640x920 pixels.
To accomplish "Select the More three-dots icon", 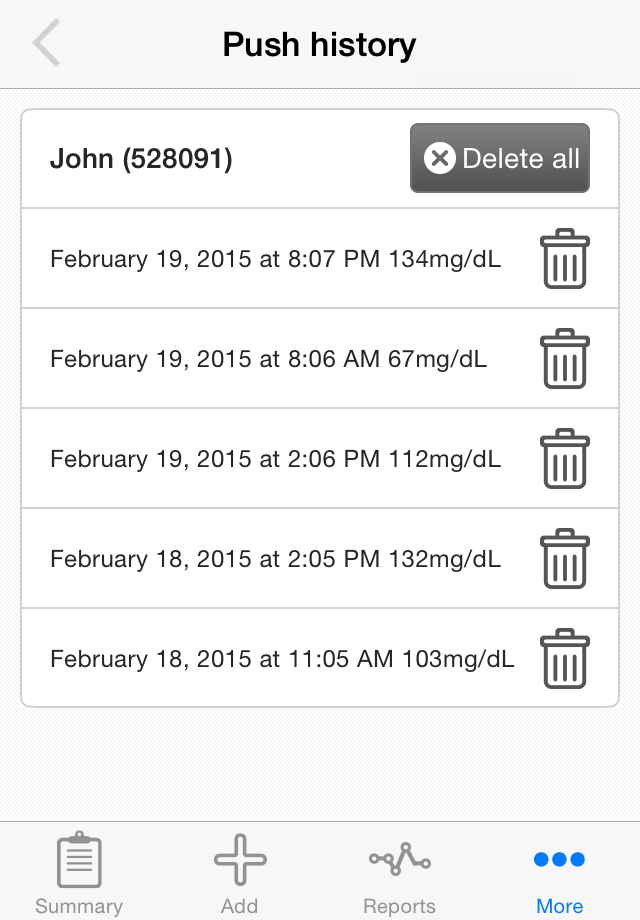I will pyautogui.click(x=560, y=860).
